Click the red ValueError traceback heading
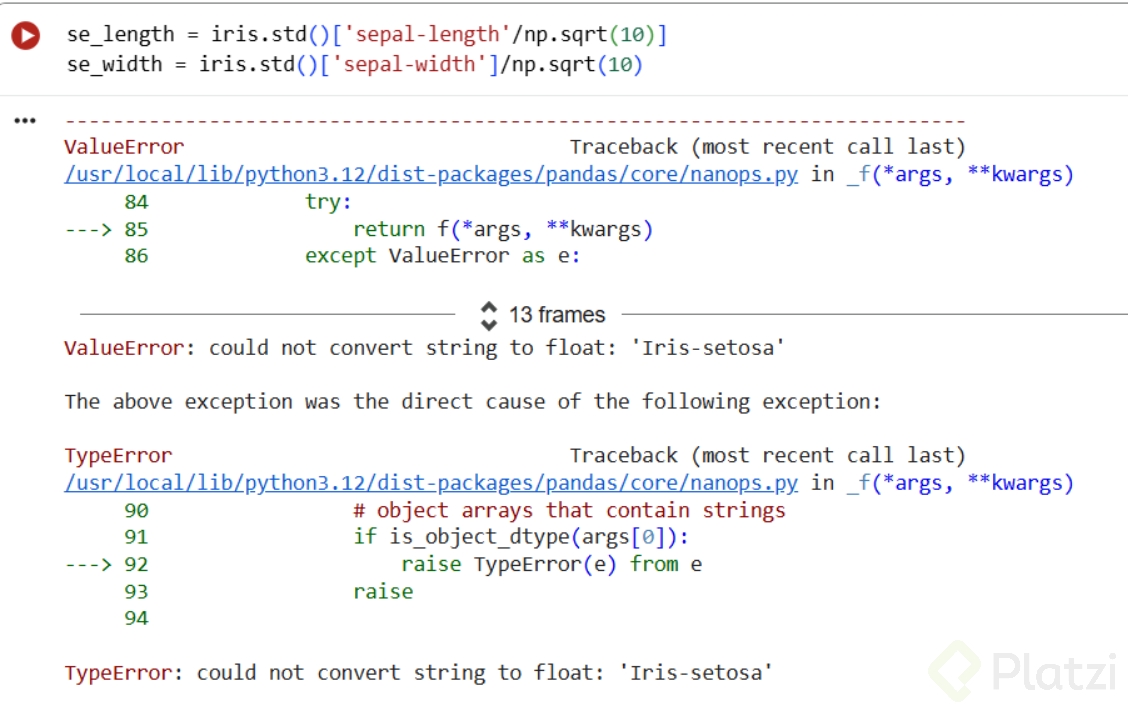 tap(124, 147)
